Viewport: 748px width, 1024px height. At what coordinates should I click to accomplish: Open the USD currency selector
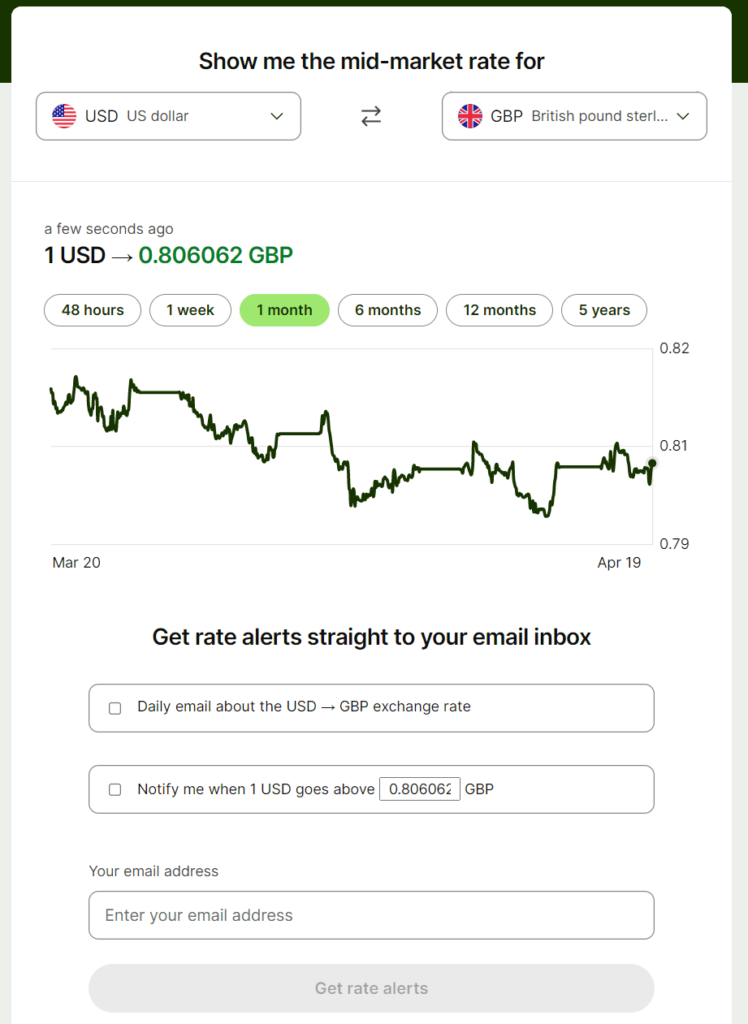[168, 116]
